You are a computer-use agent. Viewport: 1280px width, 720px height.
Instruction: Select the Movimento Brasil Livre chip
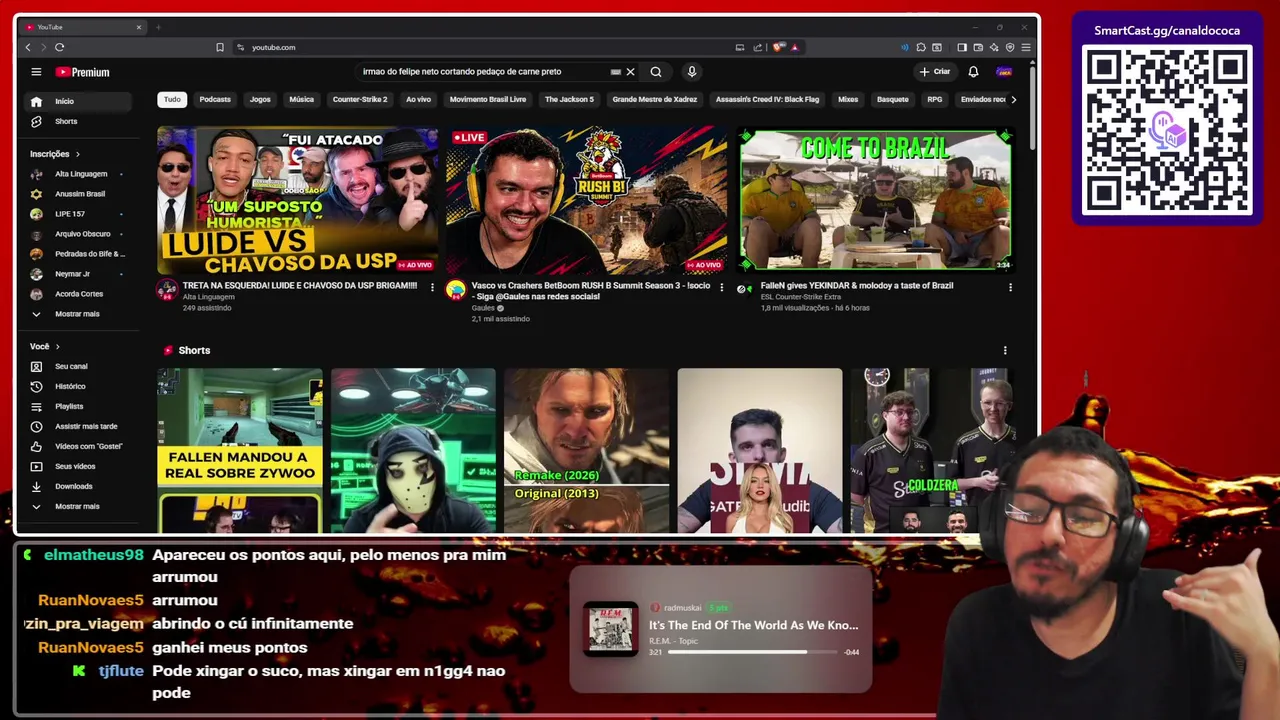pos(488,99)
